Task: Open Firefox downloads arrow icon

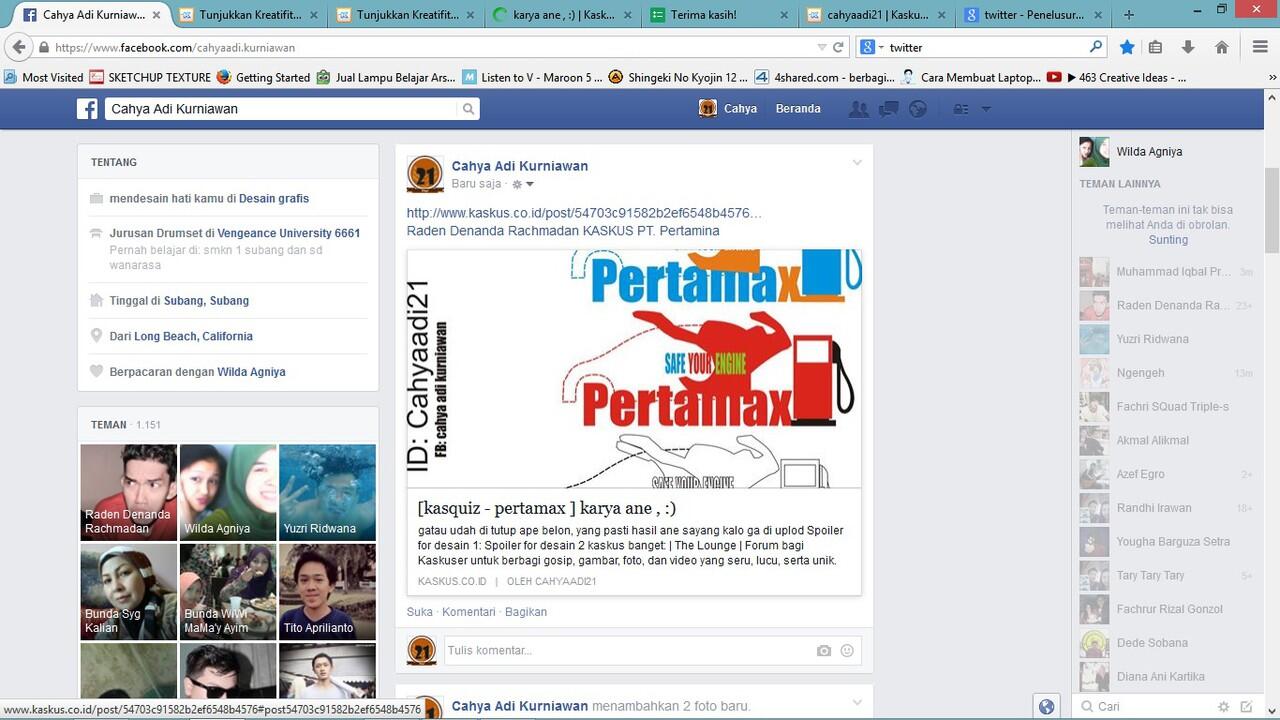Action: 1188,47
